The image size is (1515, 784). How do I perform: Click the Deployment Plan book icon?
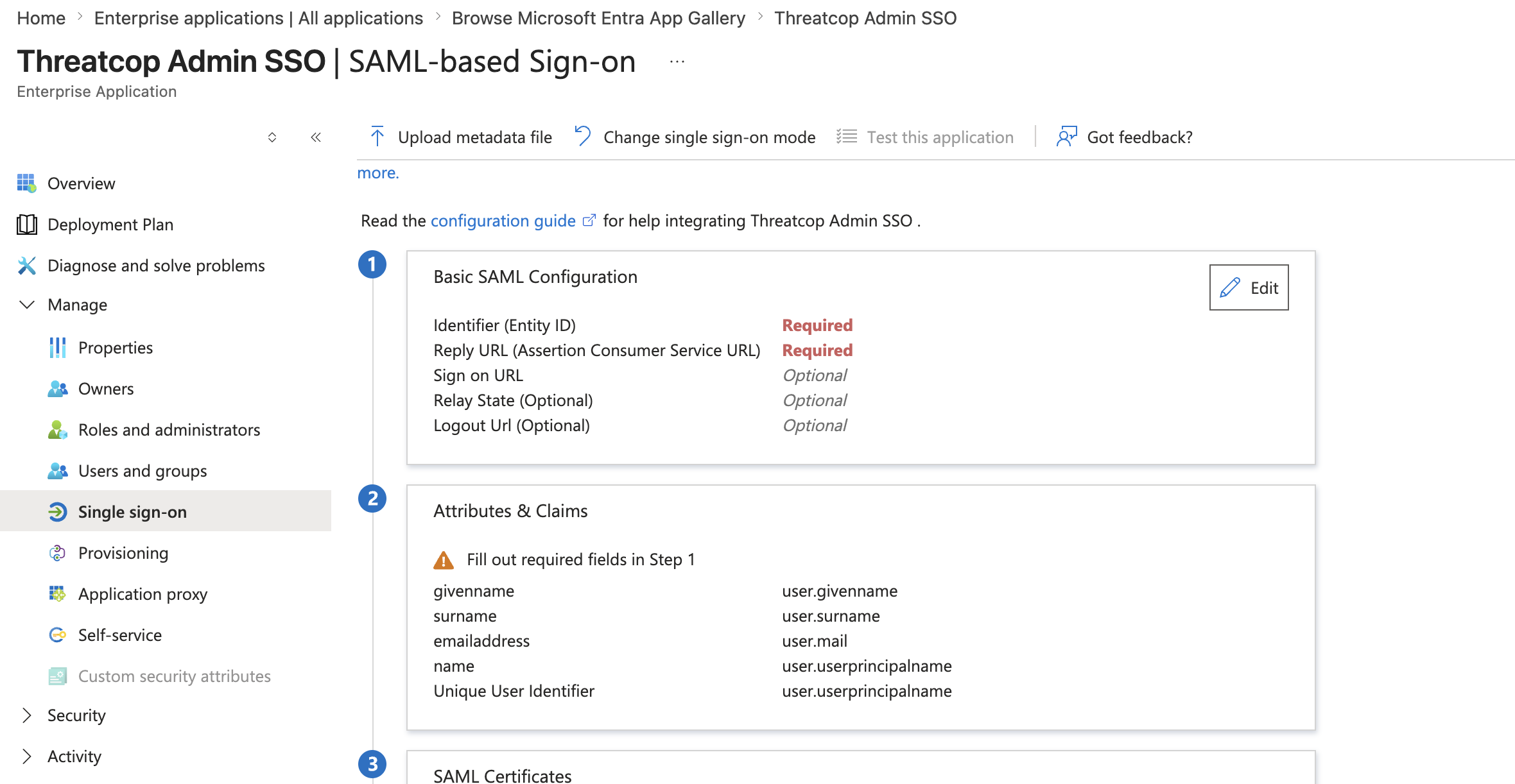[x=26, y=225]
